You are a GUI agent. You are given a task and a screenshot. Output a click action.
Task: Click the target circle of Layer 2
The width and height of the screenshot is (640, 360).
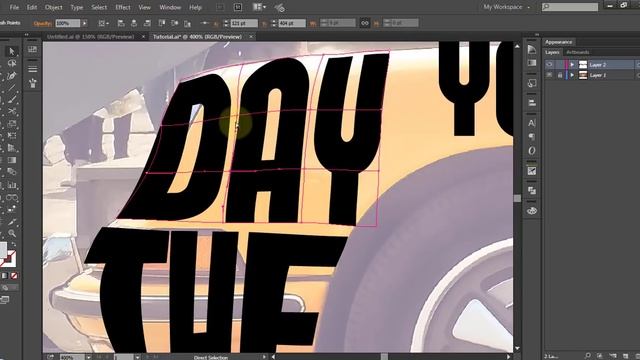pos(638,64)
